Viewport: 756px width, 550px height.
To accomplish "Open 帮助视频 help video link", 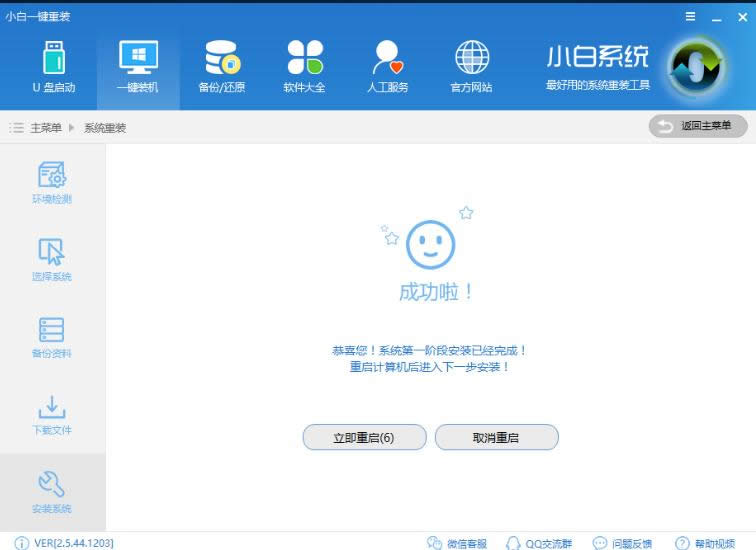I will pyautogui.click(x=705, y=543).
